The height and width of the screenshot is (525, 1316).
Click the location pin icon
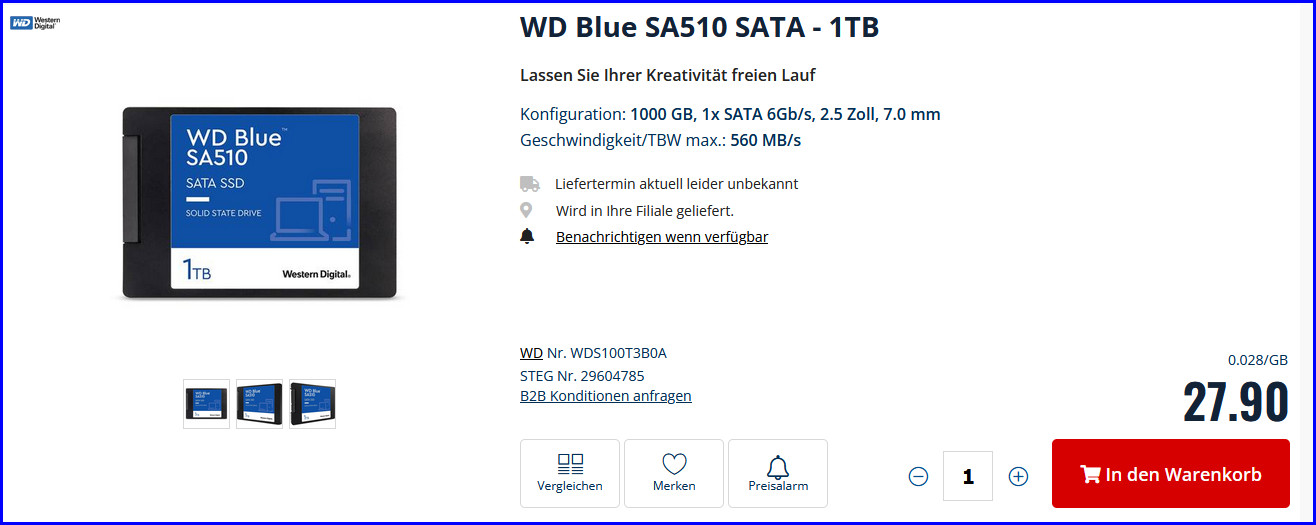[x=526, y=210]
